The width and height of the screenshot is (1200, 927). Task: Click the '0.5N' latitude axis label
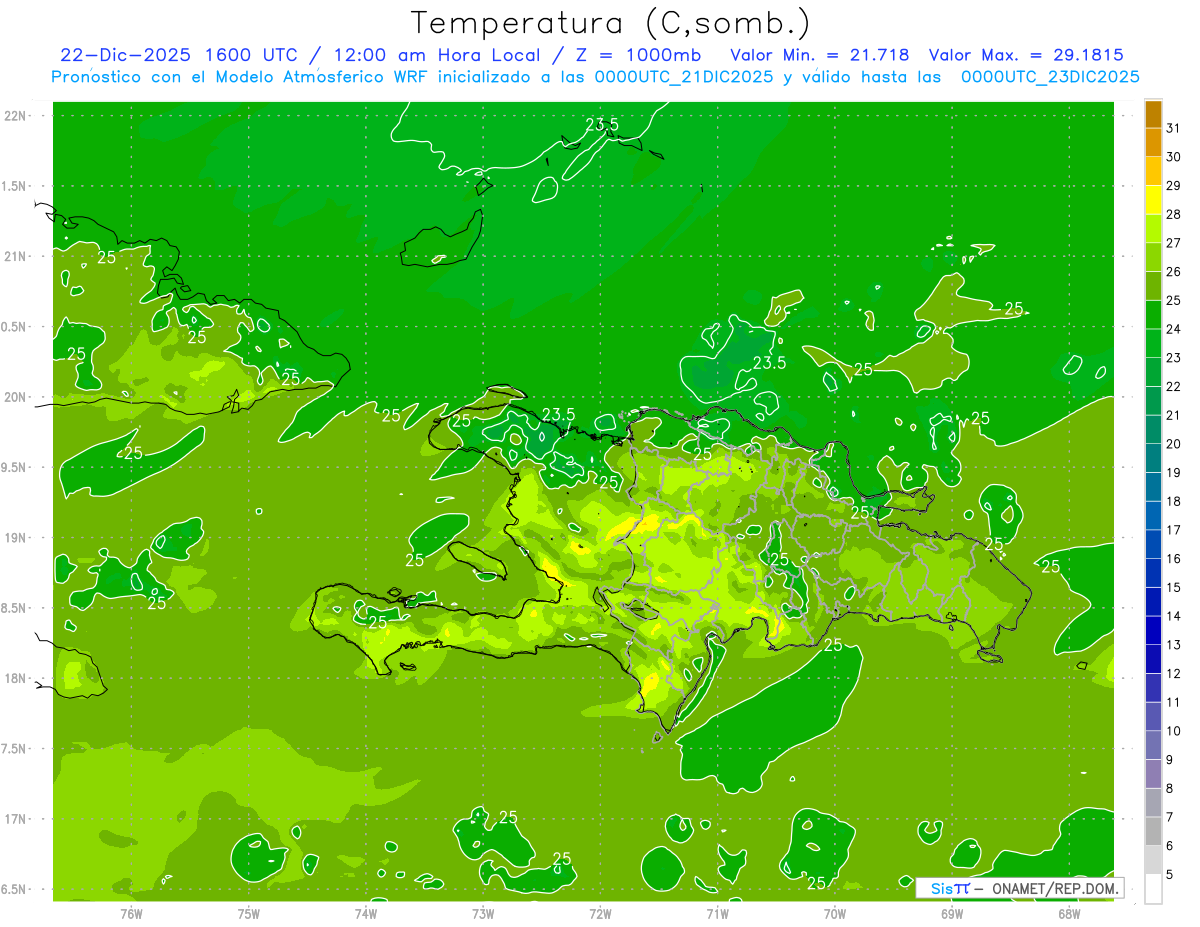click(15, 327)
